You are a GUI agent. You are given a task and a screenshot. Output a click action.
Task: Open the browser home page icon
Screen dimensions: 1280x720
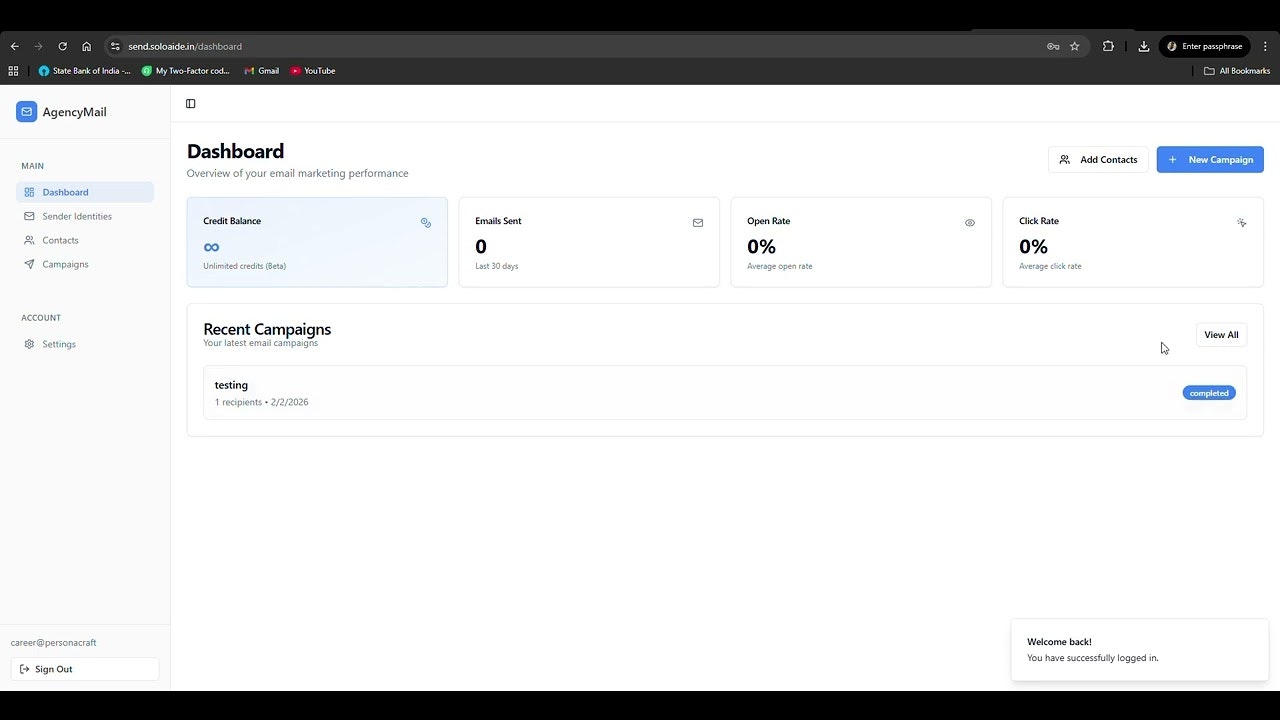pos(87,46)
